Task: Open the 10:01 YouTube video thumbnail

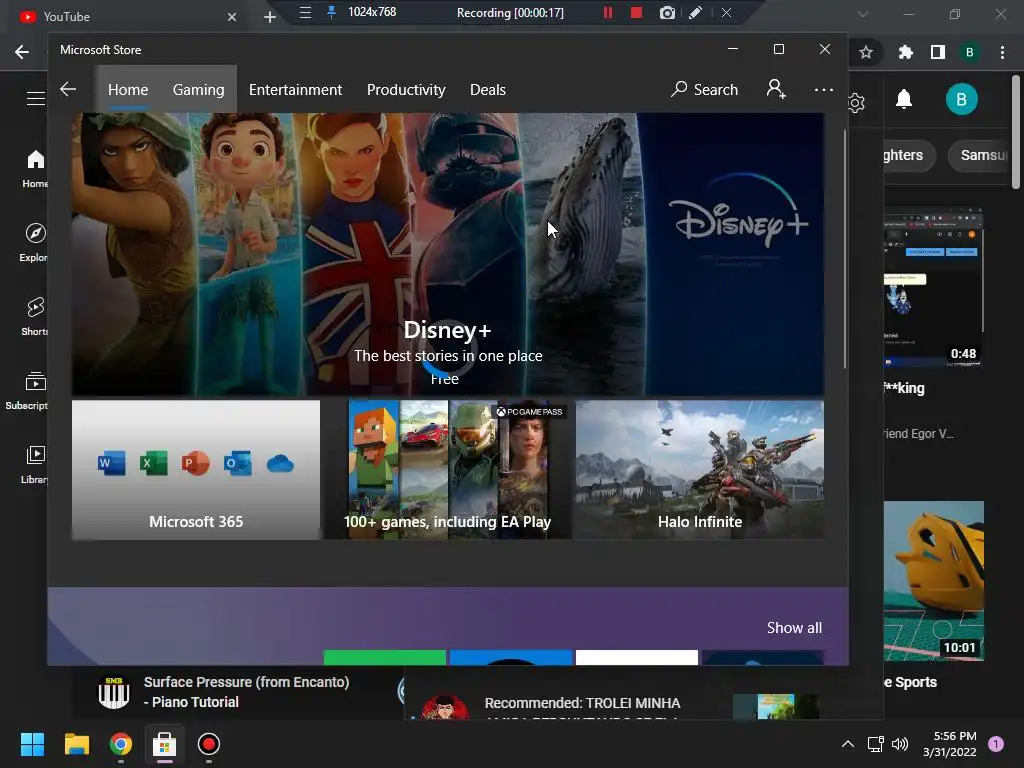Action: (x=933, y=581)
